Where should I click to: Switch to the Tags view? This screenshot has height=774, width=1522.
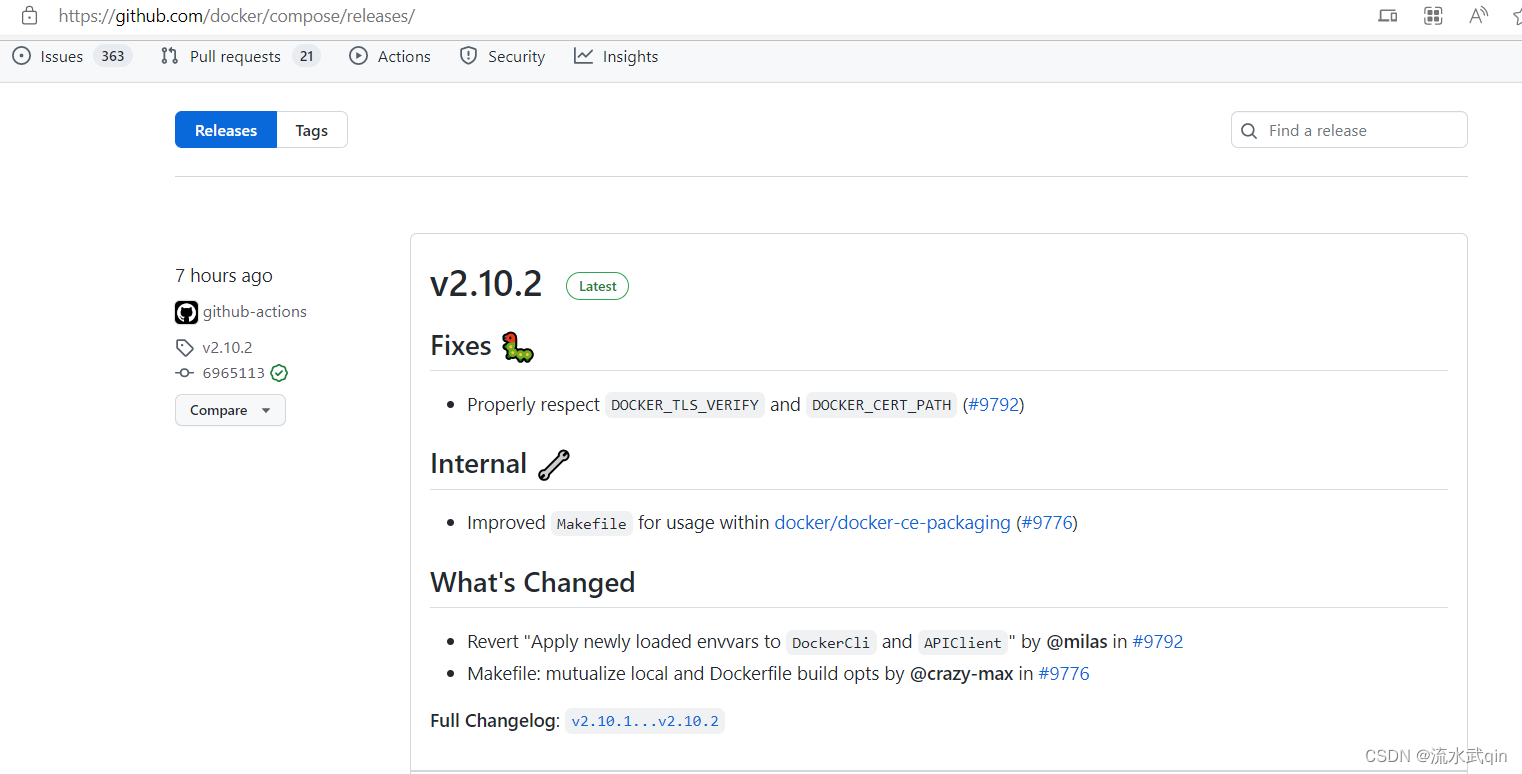(x=312, y=130)
